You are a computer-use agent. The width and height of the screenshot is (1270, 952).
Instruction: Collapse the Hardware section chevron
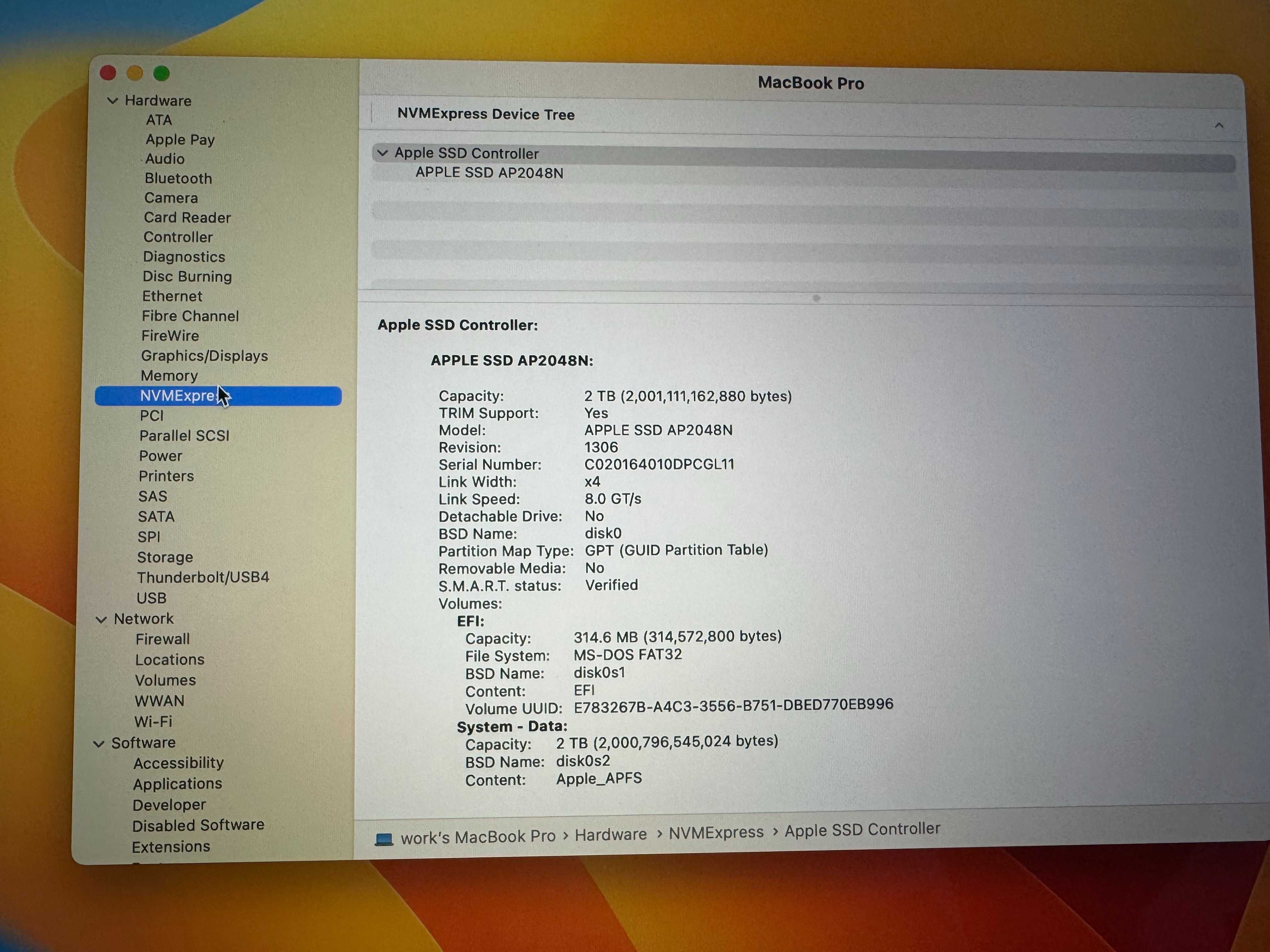point(112,101)
